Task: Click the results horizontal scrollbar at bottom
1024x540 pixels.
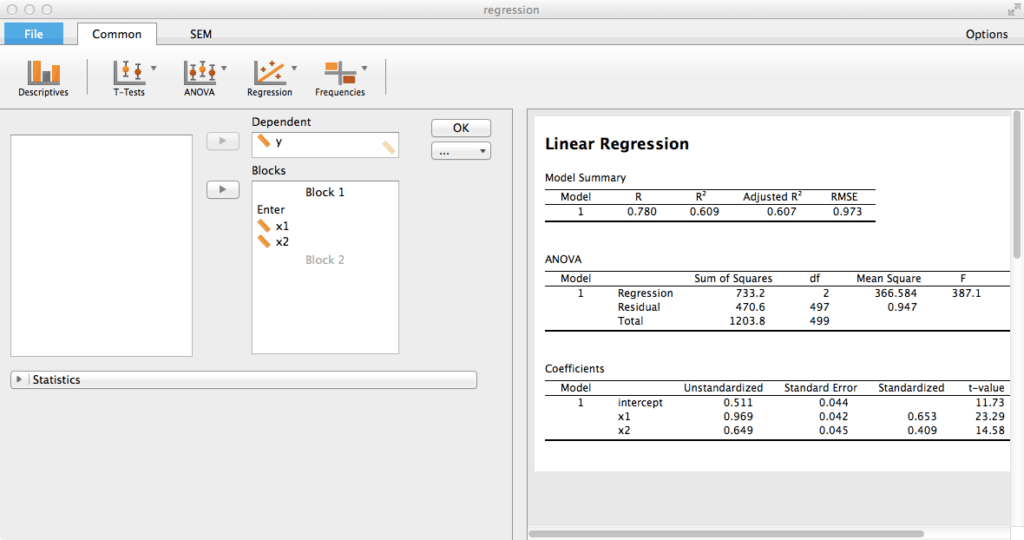Action: pos(725,534)
